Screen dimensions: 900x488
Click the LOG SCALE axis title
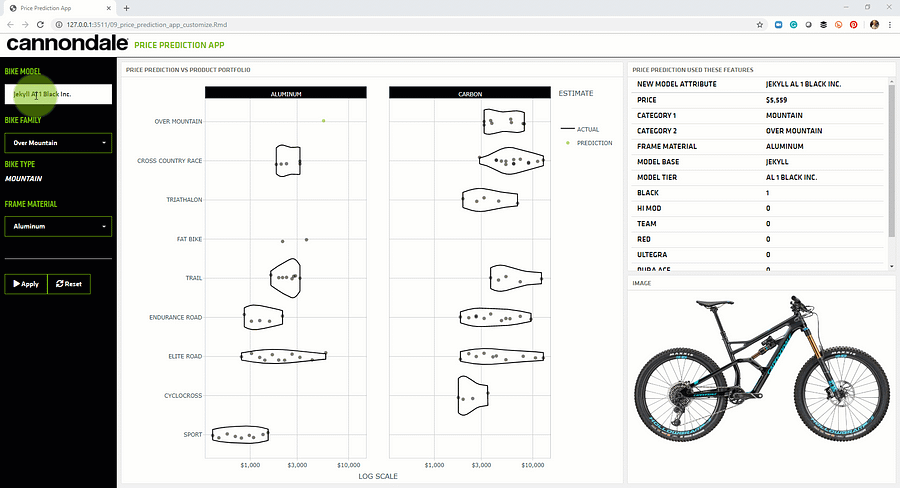pos(378,476)
